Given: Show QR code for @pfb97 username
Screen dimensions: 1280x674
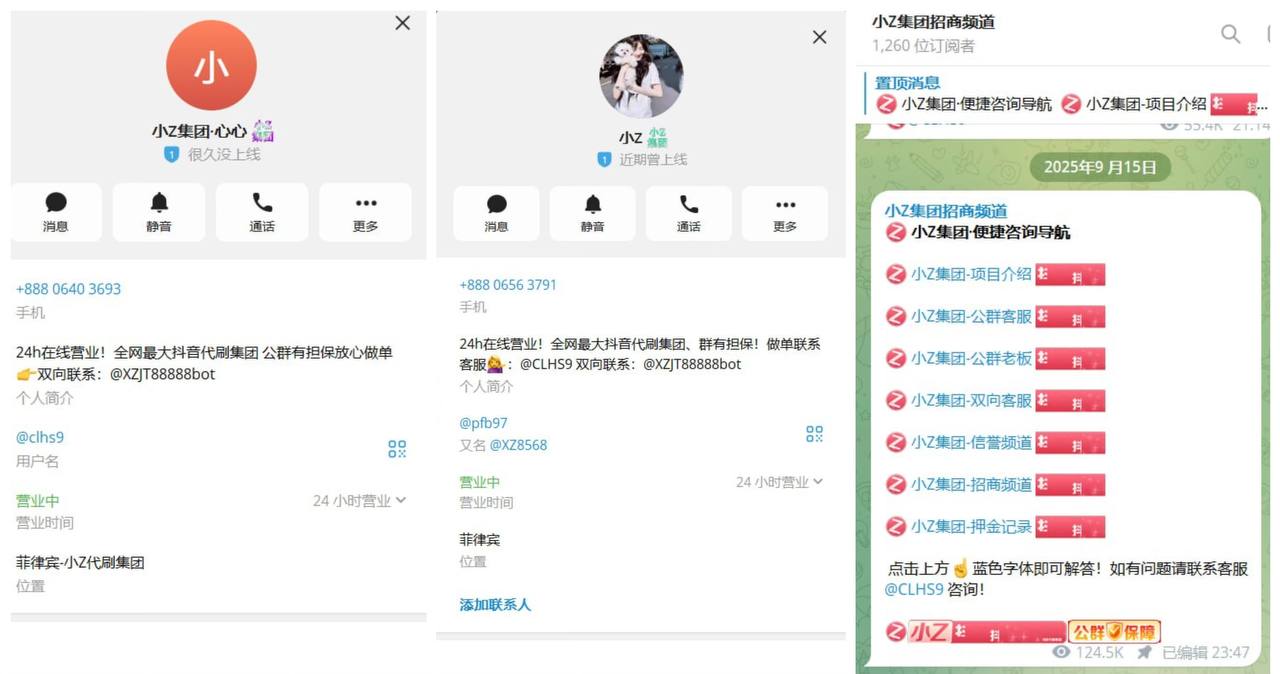Looking at the screenshot, I should pyautogui.click(x=814, y=434).
